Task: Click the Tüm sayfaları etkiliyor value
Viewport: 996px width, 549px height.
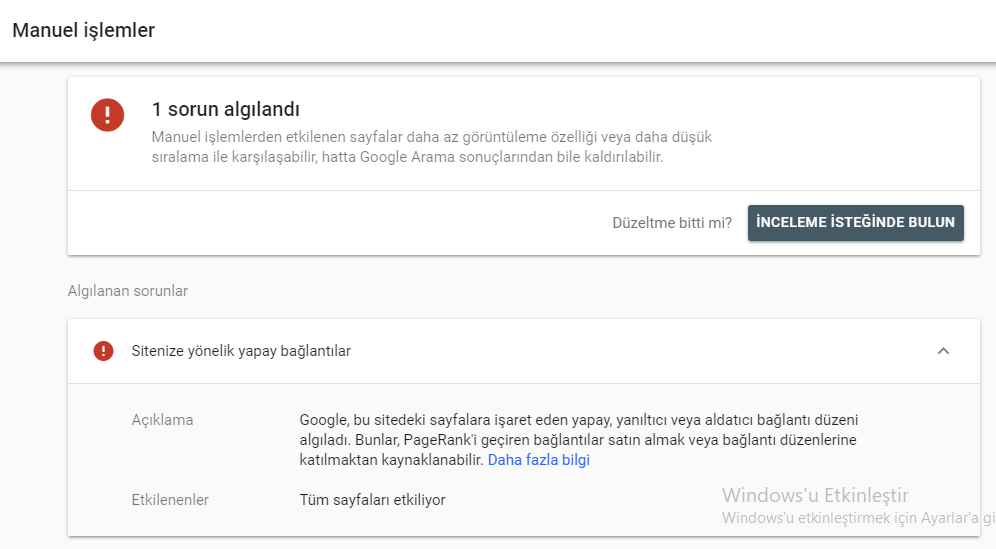Action: pos(372,500)
